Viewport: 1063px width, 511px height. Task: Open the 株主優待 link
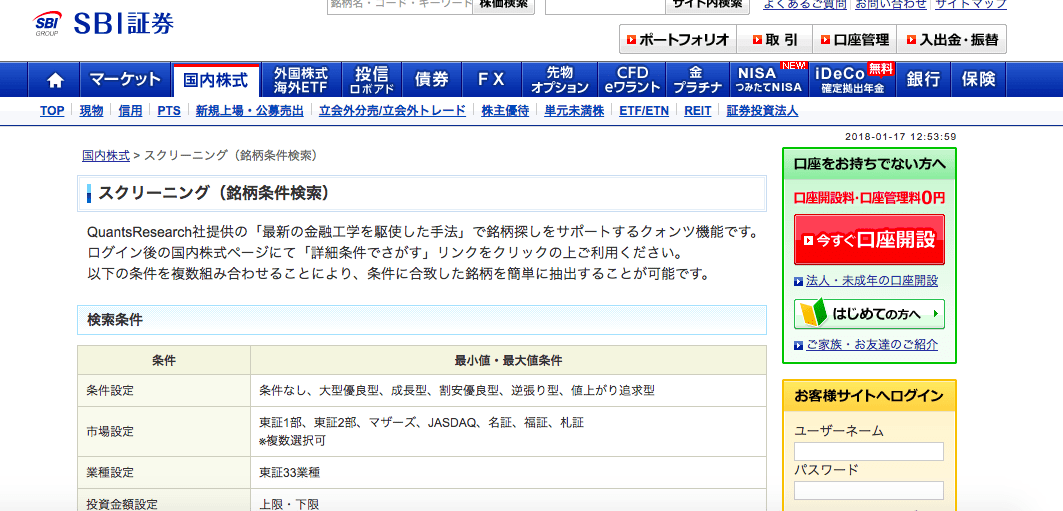[x=505, y=111]
